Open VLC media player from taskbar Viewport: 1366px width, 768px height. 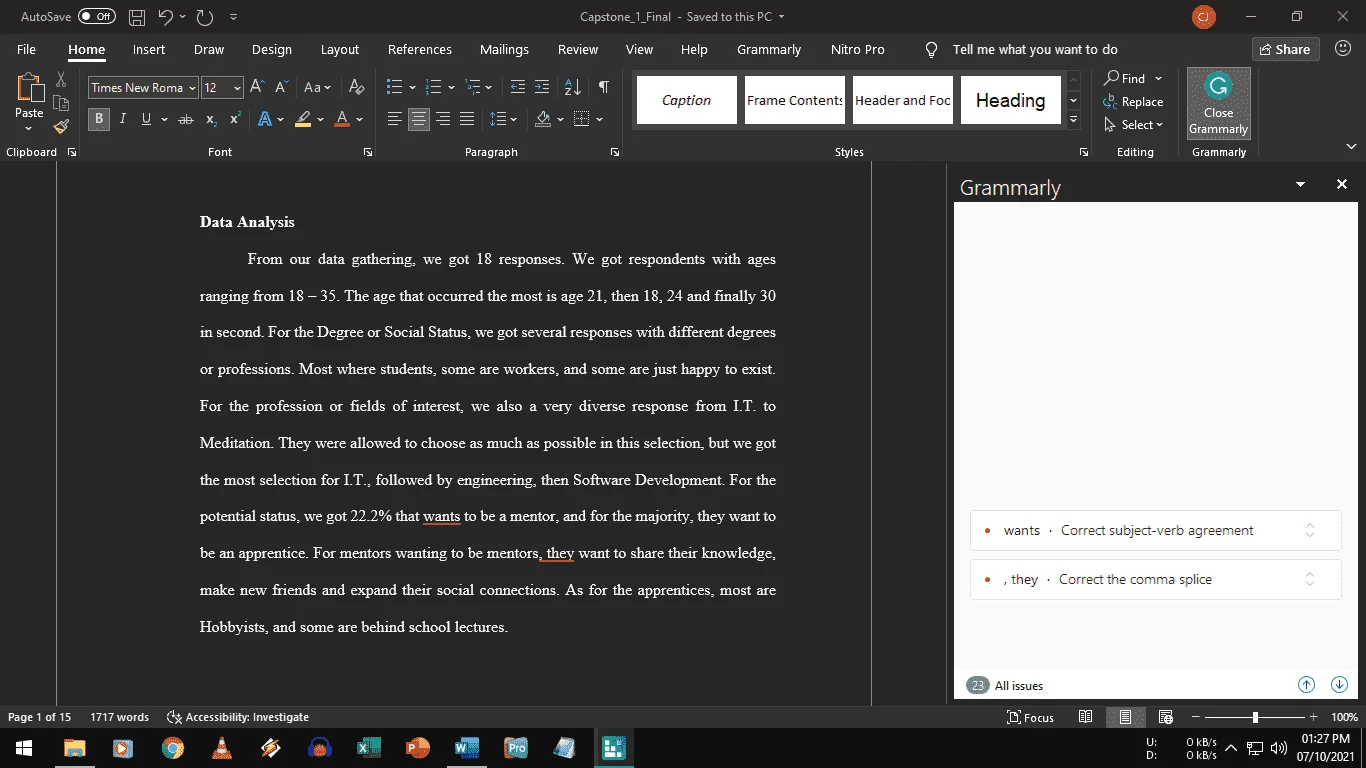[222, 747]
